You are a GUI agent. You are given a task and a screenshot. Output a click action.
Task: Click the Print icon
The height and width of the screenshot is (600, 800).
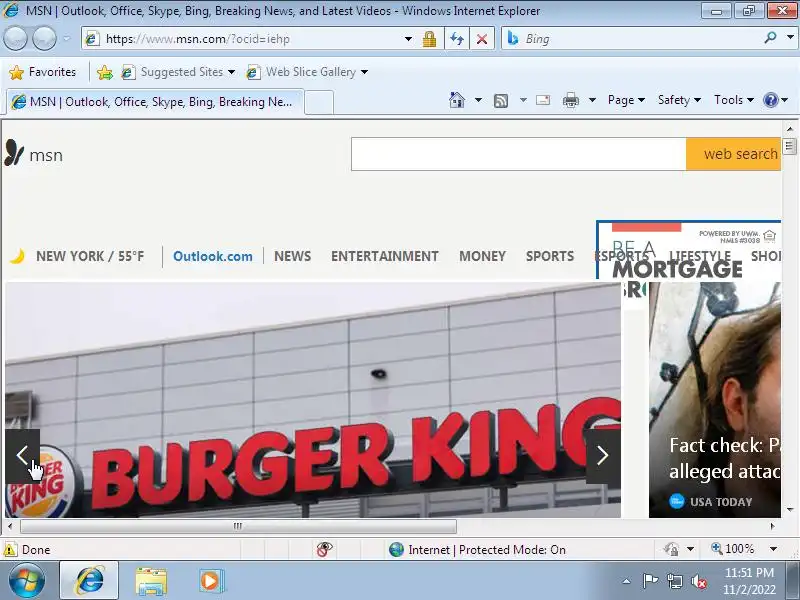[x=570, y=101]
